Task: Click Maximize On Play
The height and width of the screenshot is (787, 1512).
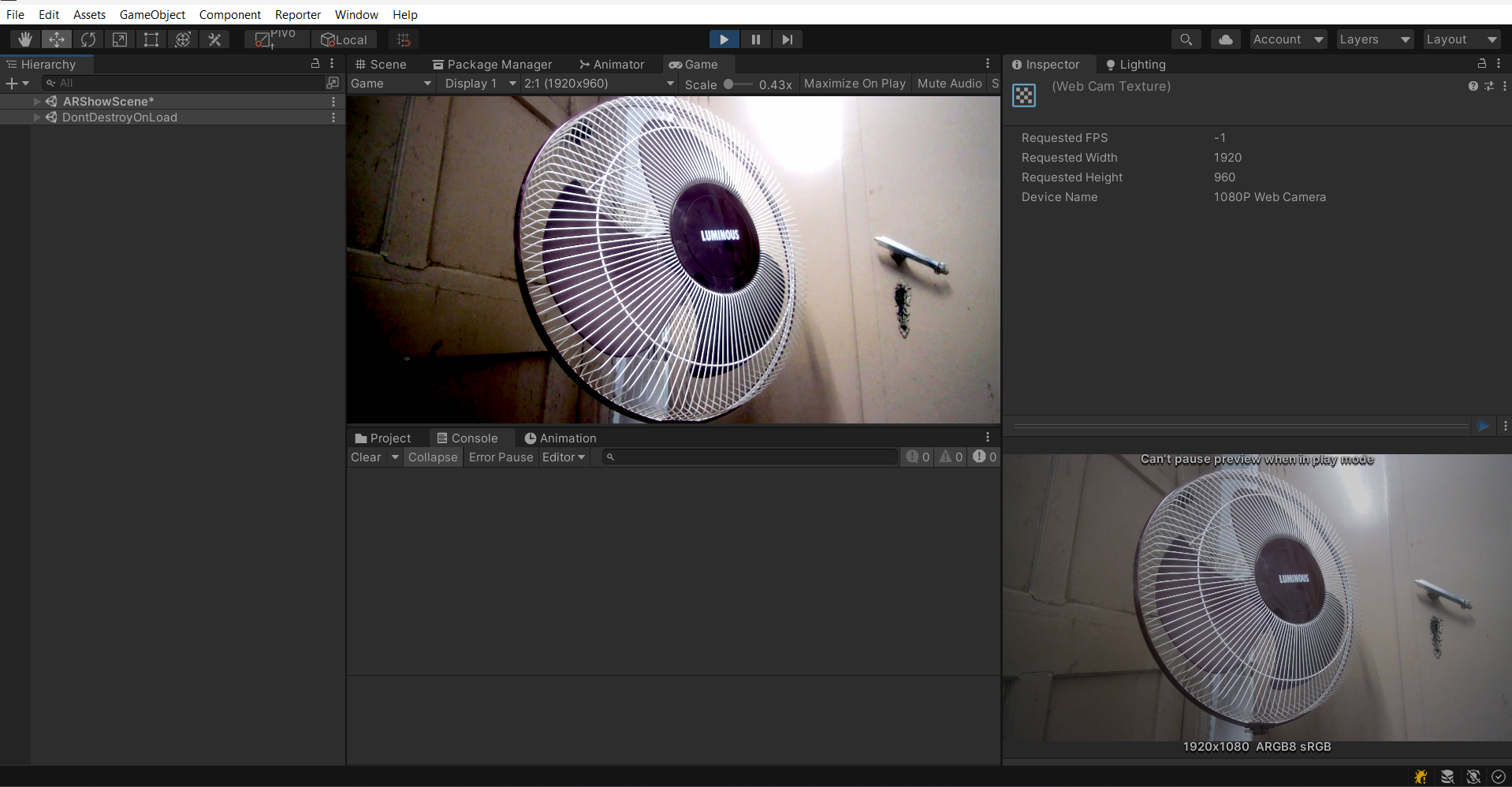Action: pyautogui.click(x=854, y=84)
